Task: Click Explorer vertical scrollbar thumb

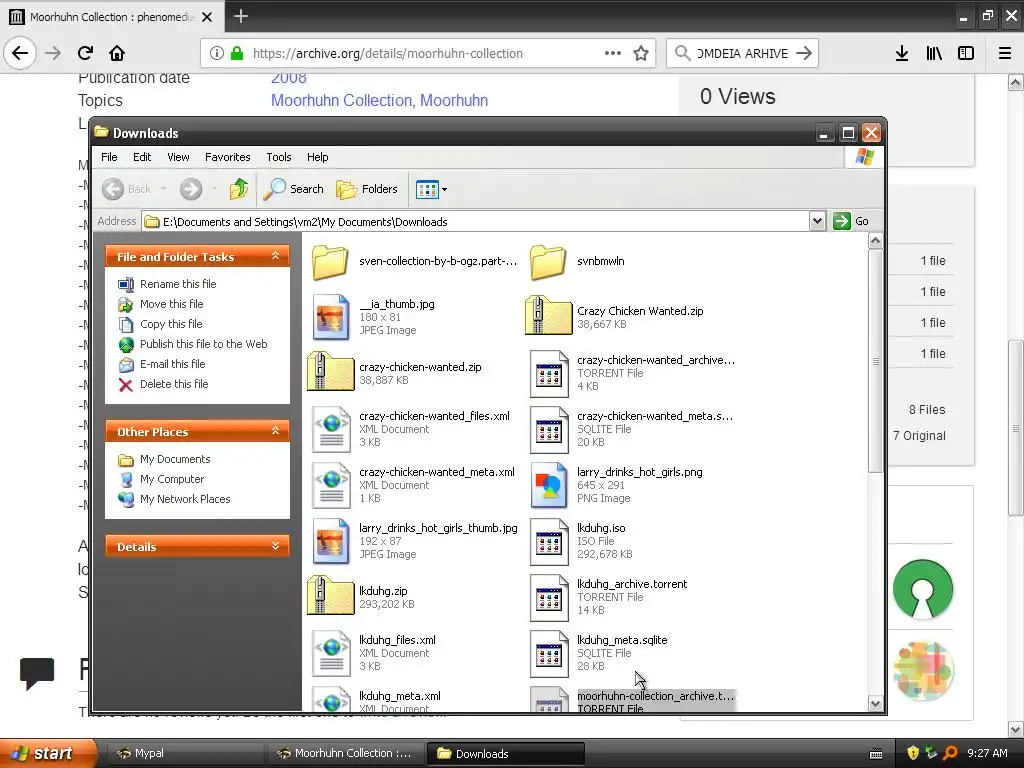Action: (x=875, y=360)
